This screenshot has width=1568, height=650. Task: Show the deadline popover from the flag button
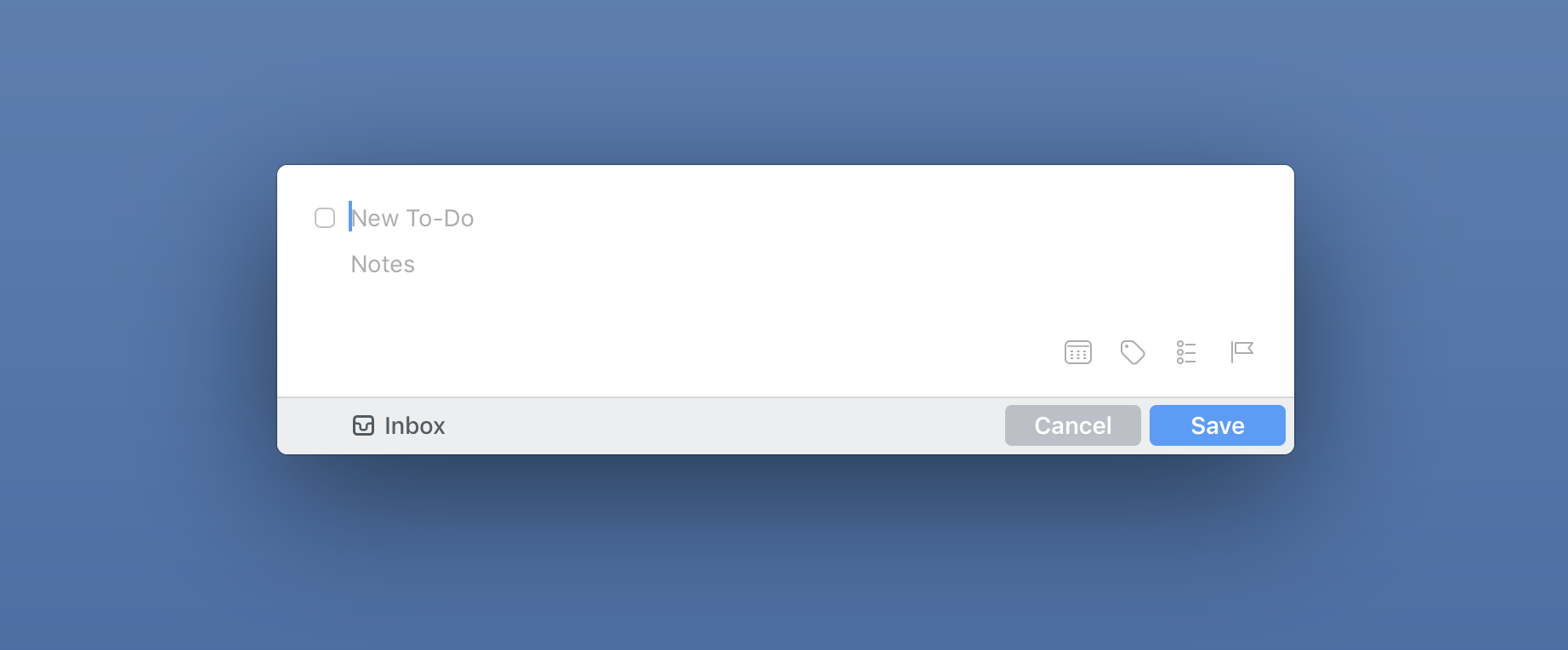coord(1242,351)
